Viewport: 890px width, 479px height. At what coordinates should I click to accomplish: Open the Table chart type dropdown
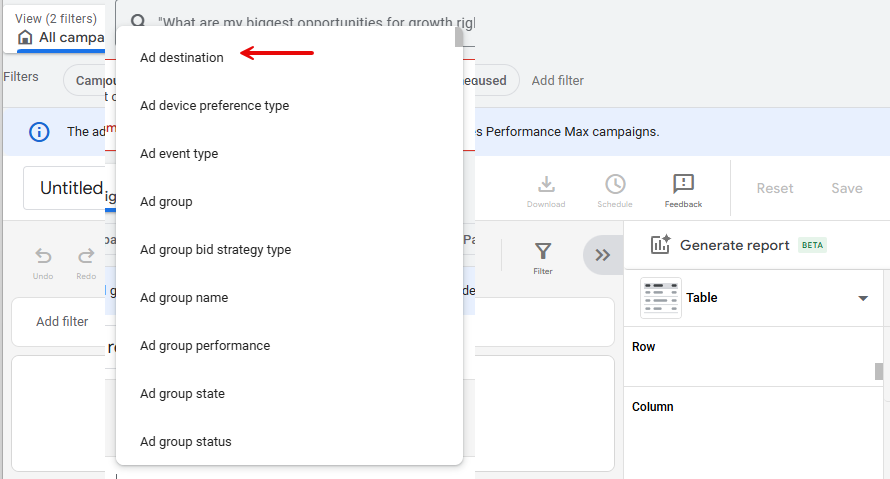coord(862,298)
